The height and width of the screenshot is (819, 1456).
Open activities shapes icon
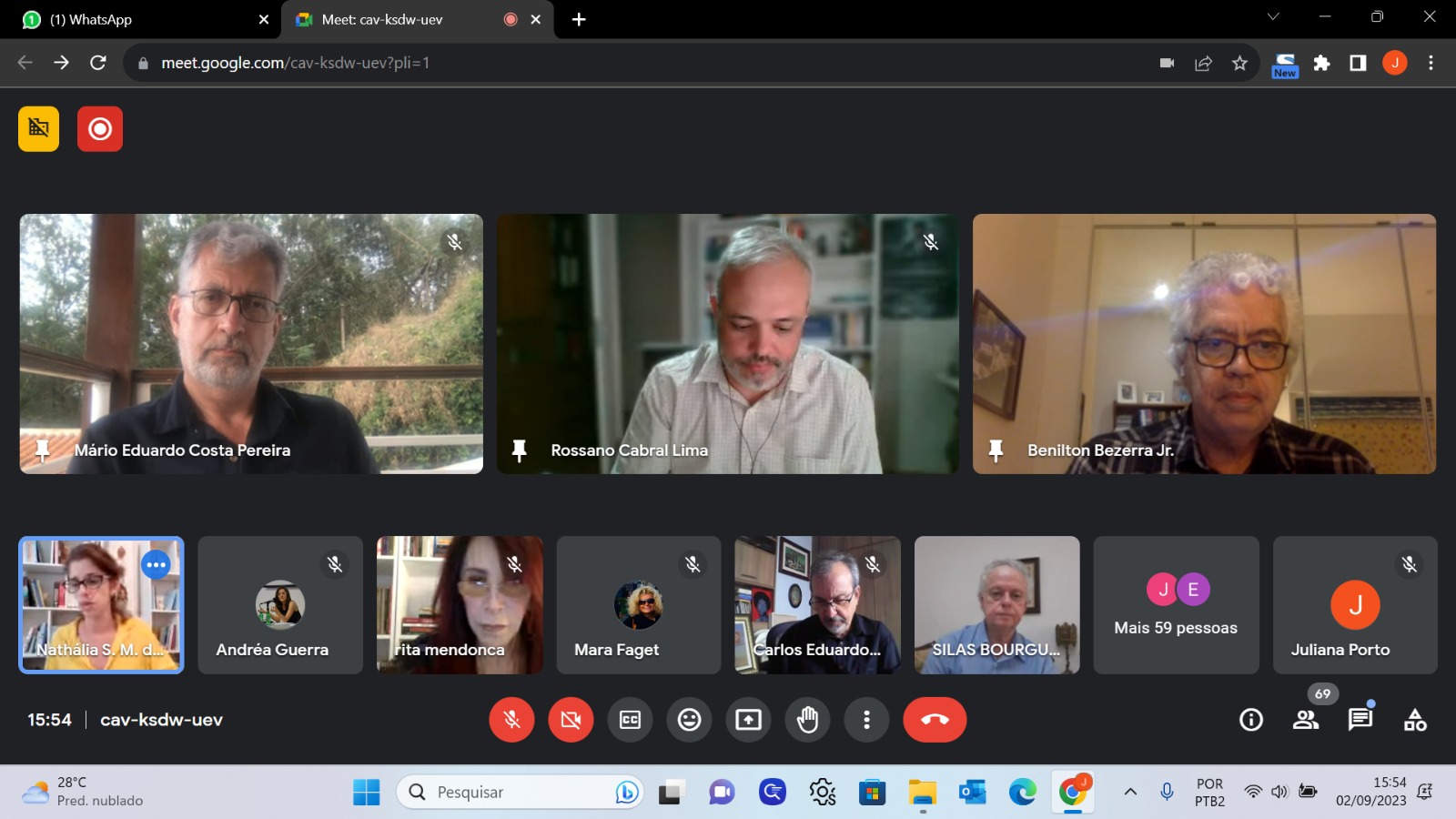coord(1415,720)
